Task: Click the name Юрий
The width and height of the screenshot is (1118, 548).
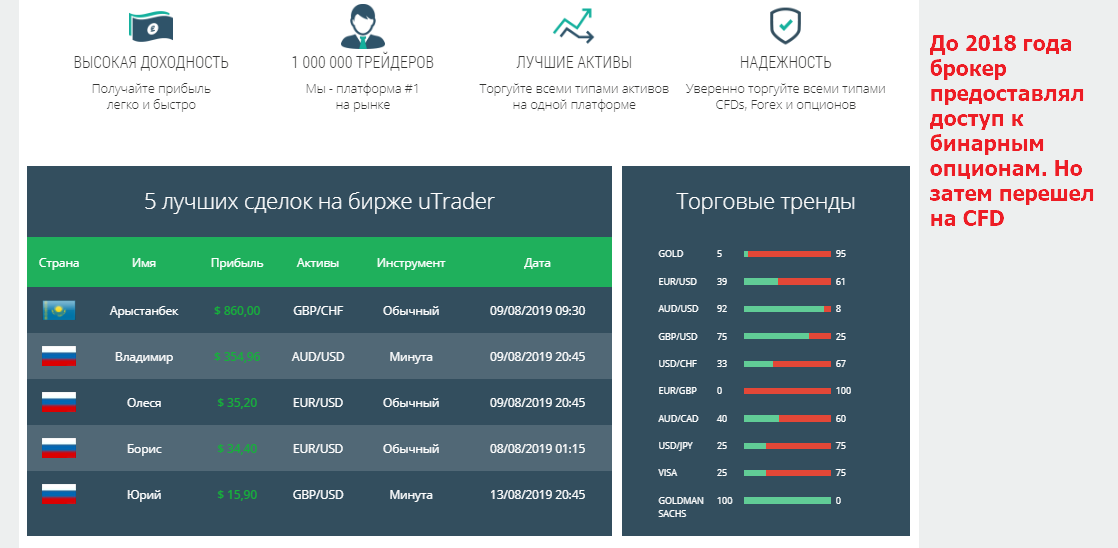Action: pyautogui.click(x=144, y=495)
